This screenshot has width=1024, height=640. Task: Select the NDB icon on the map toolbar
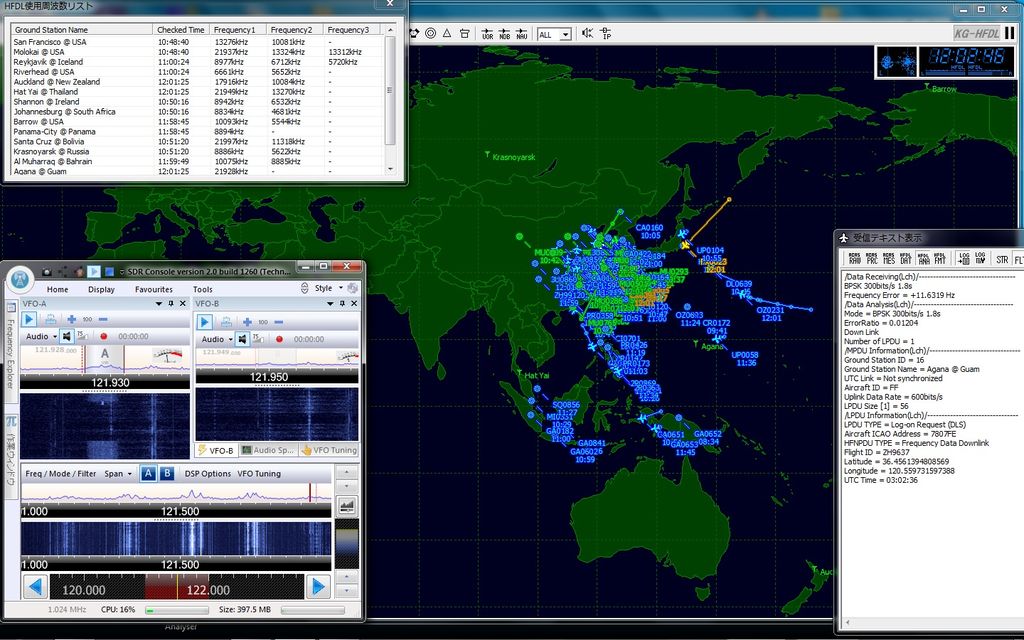(503, 33)
